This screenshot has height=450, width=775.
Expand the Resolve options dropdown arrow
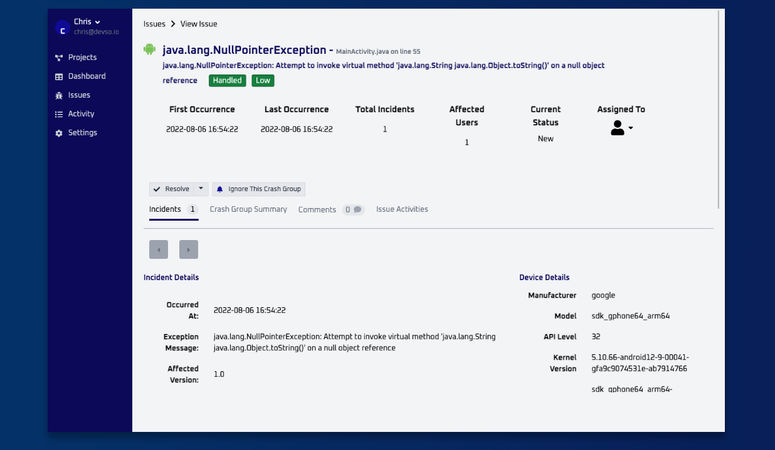[x=201, y=188]
